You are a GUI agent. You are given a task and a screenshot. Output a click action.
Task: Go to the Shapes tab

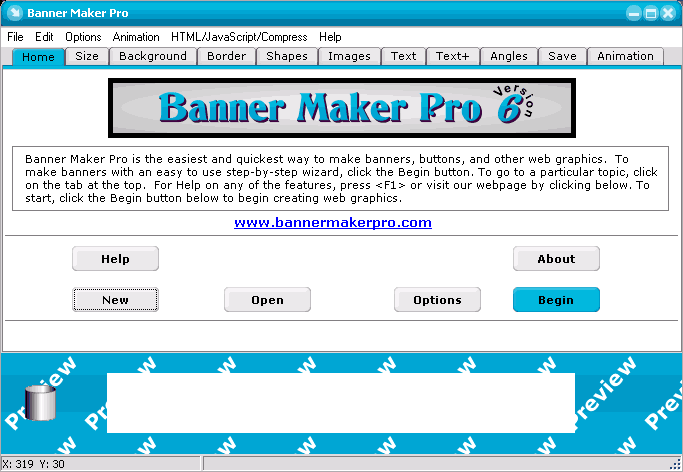pos(287,57)
